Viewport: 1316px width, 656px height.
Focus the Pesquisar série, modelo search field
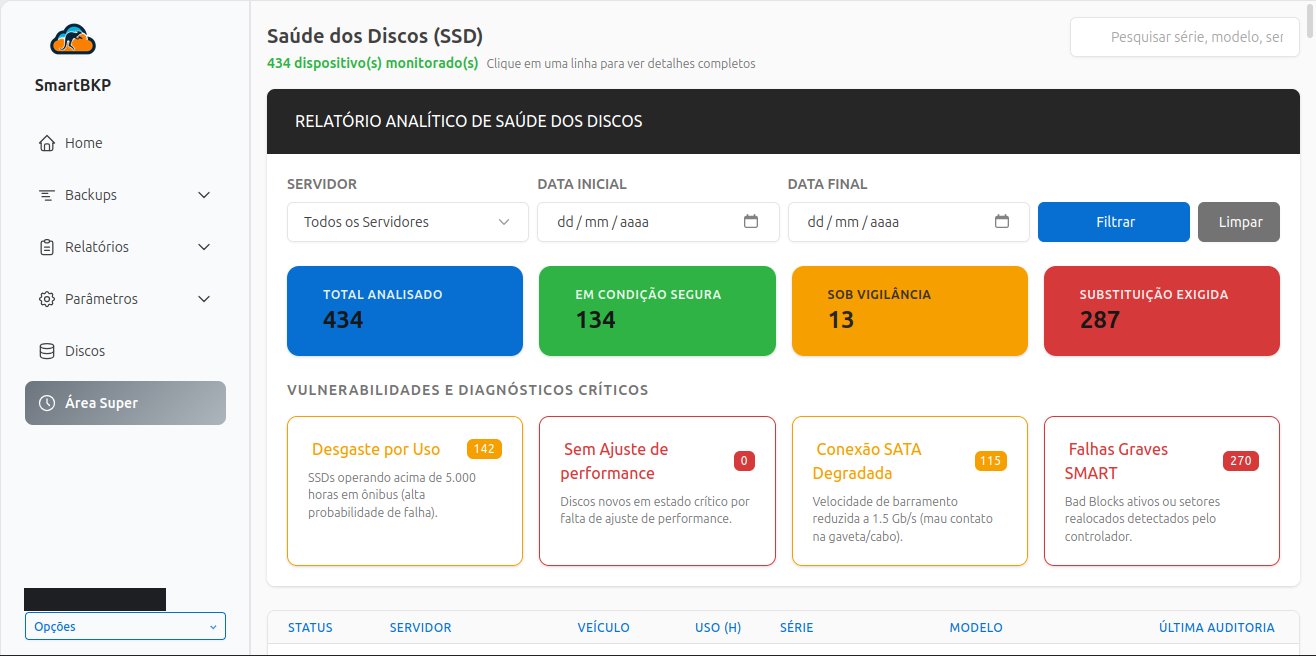click(1185, 37)
